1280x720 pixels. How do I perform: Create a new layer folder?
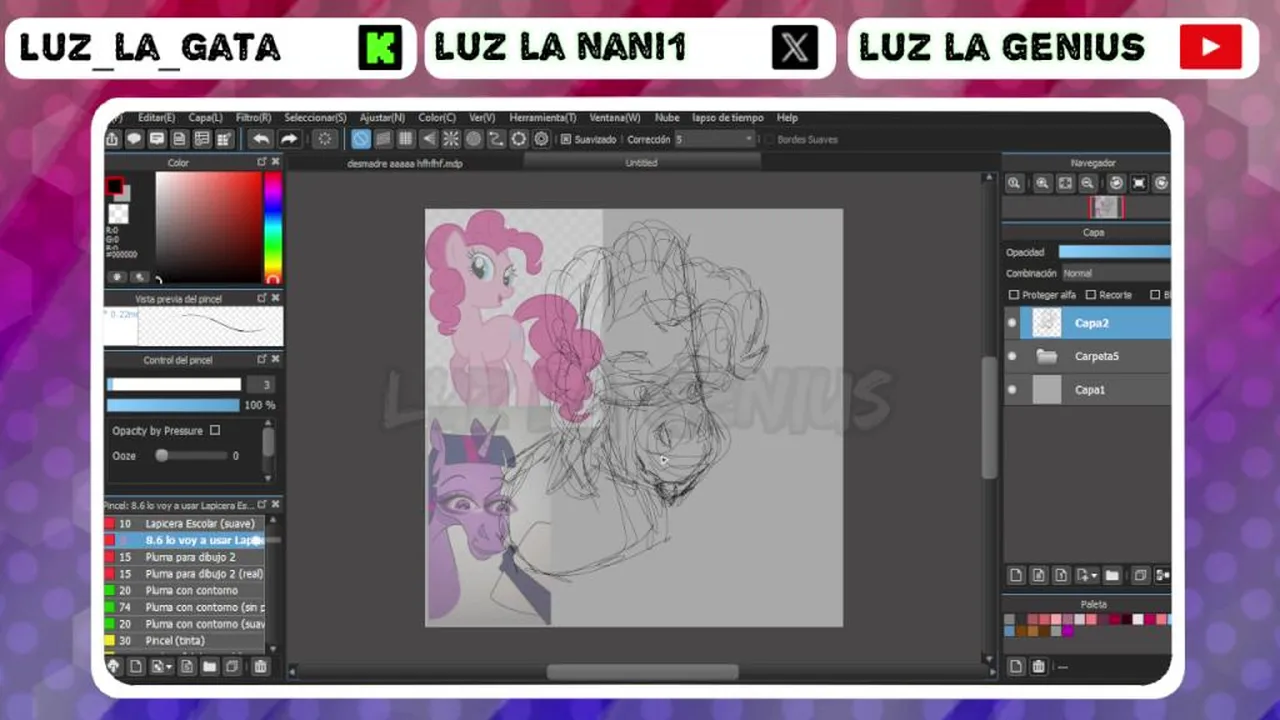tap(1112, 575)
